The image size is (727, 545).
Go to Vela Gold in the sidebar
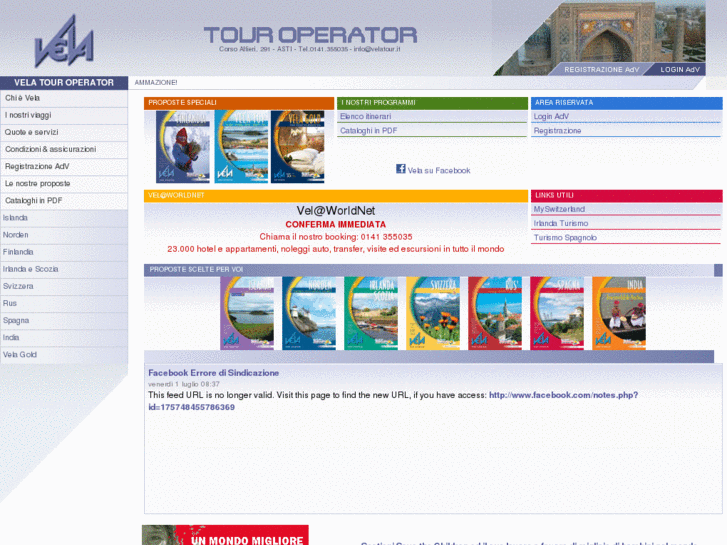(64, 355)
